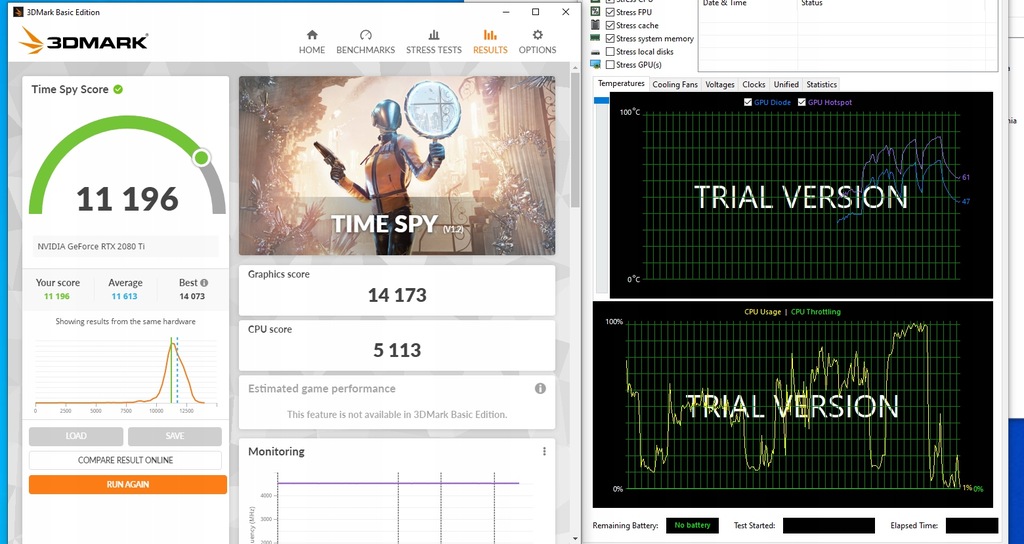The width and height of the screenshot is (1024, 544).
Task: Click the Stress system memory icon
Action: (x=596, y=39)
